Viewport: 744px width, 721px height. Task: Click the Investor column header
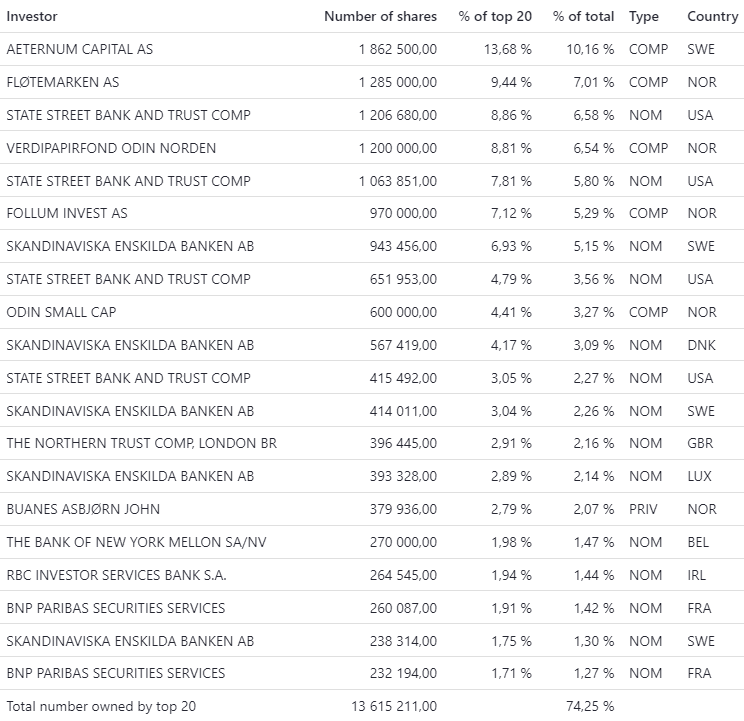pyautogui.click(x=32, y=17)
